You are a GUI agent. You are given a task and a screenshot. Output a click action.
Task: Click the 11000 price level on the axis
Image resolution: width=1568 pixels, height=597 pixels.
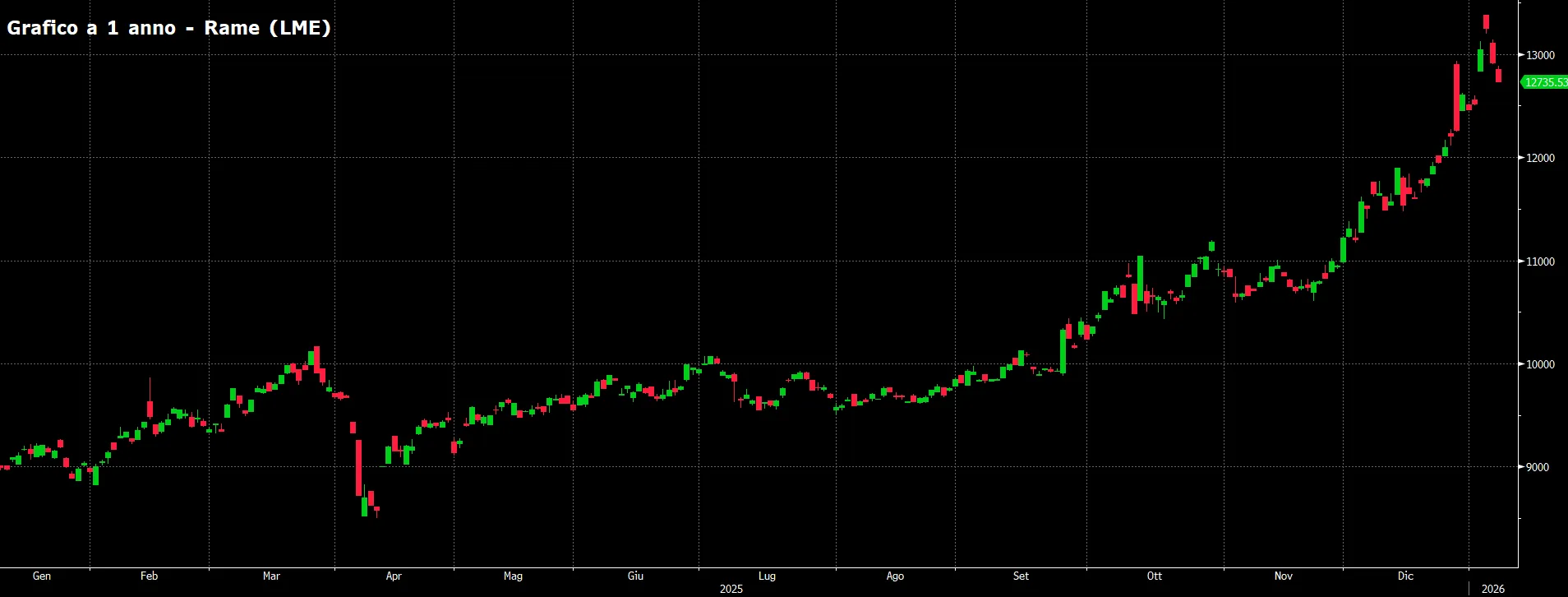tap(1541, 261)
